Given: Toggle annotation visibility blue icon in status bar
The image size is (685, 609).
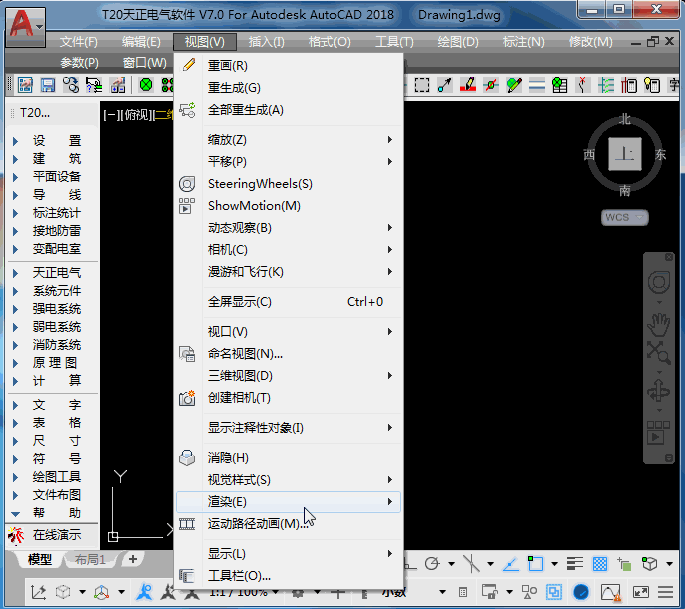Looking at the screenshot, I should (x=144, y=592).
